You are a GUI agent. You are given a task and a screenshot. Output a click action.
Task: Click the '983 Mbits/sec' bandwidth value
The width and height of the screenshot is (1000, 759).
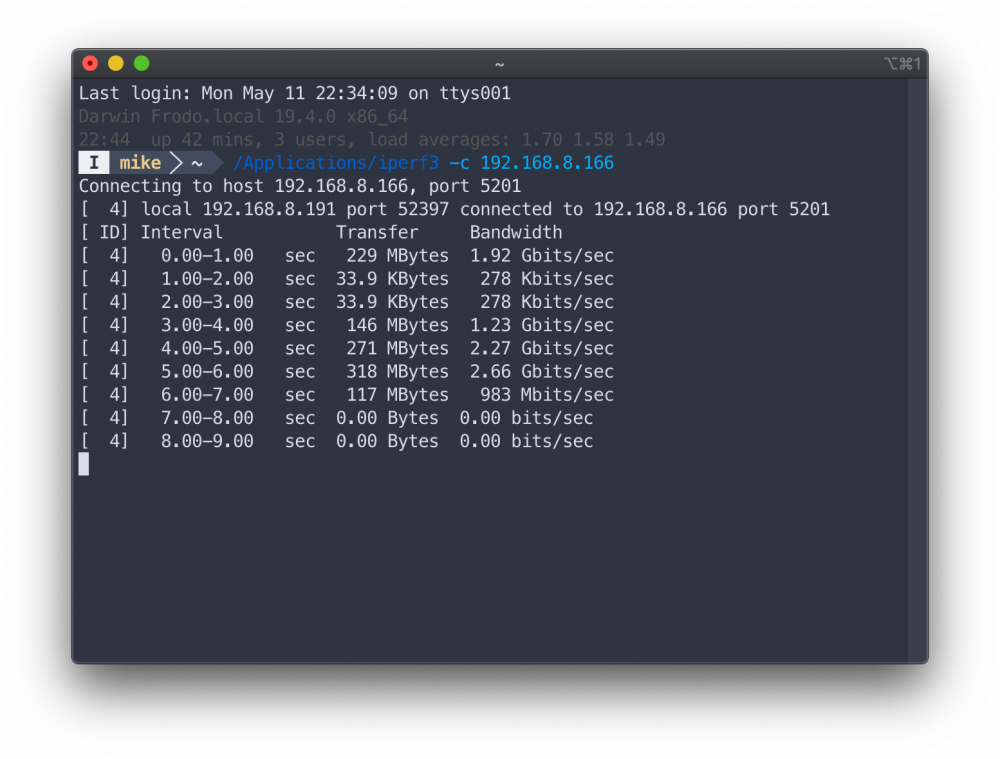pos(547,395)
